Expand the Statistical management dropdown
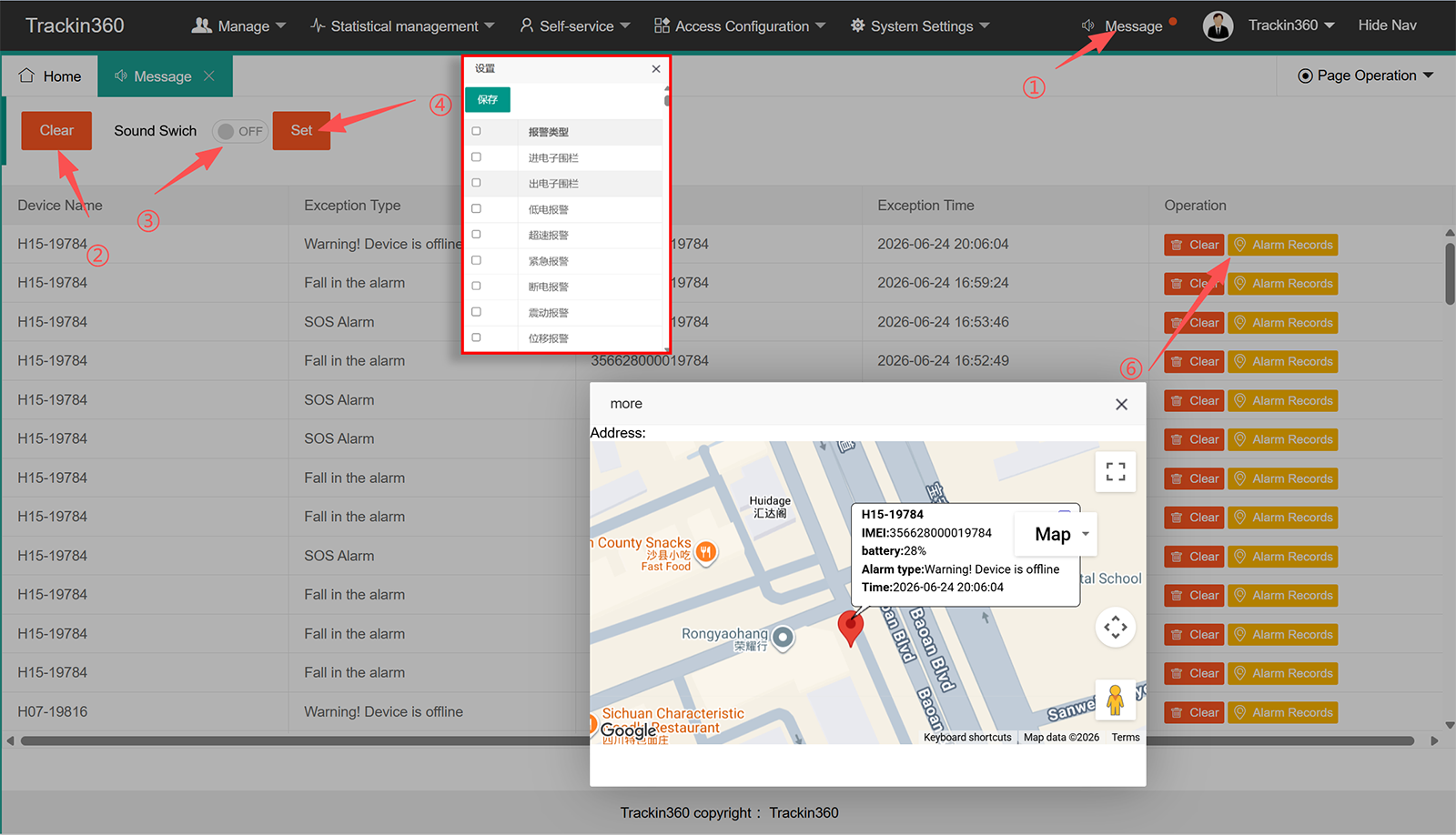Viewport: 1456px width, 835px height. pos(402,25)
